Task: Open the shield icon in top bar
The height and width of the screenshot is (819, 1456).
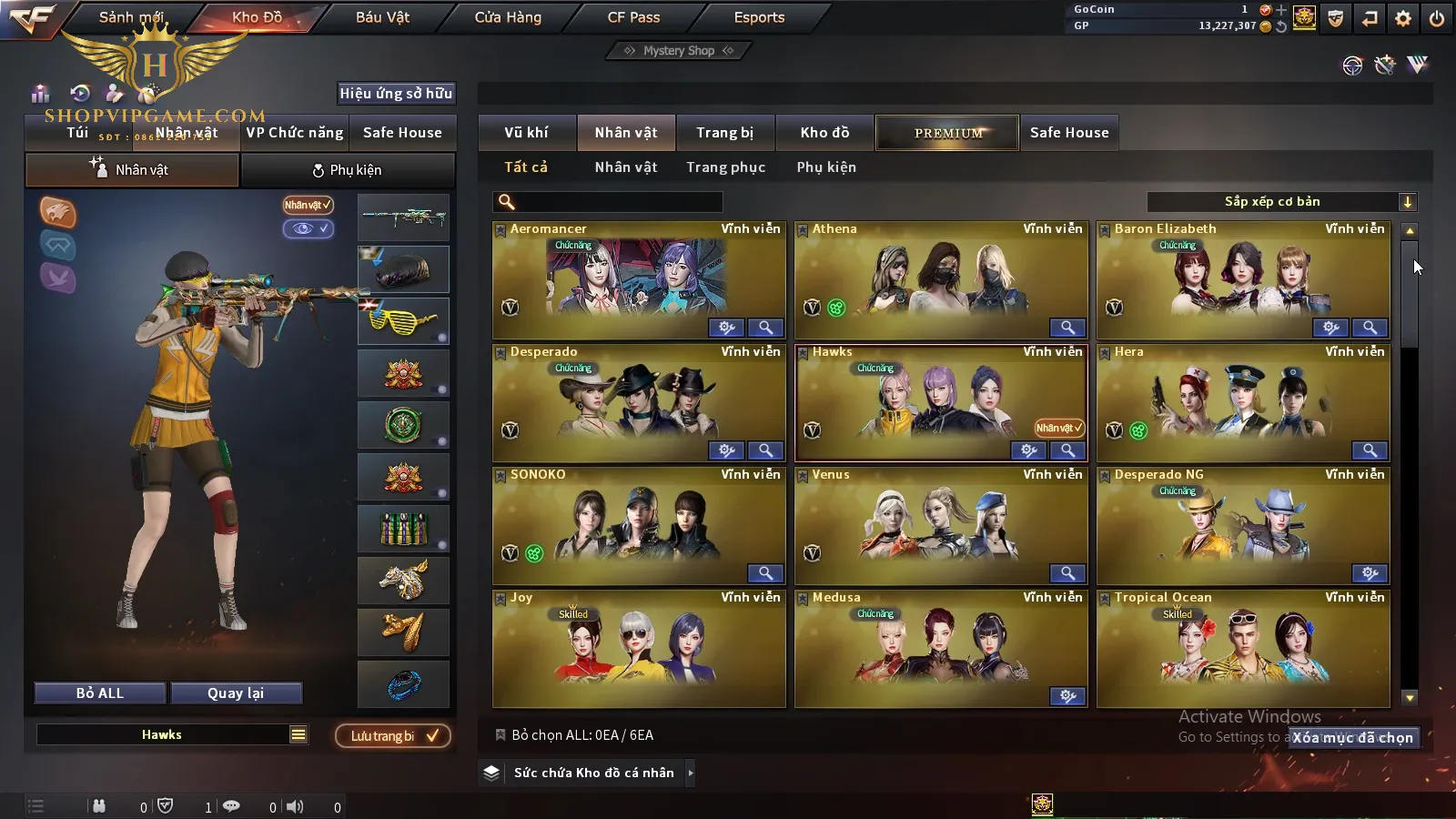Action: [x=1336, y=17]
